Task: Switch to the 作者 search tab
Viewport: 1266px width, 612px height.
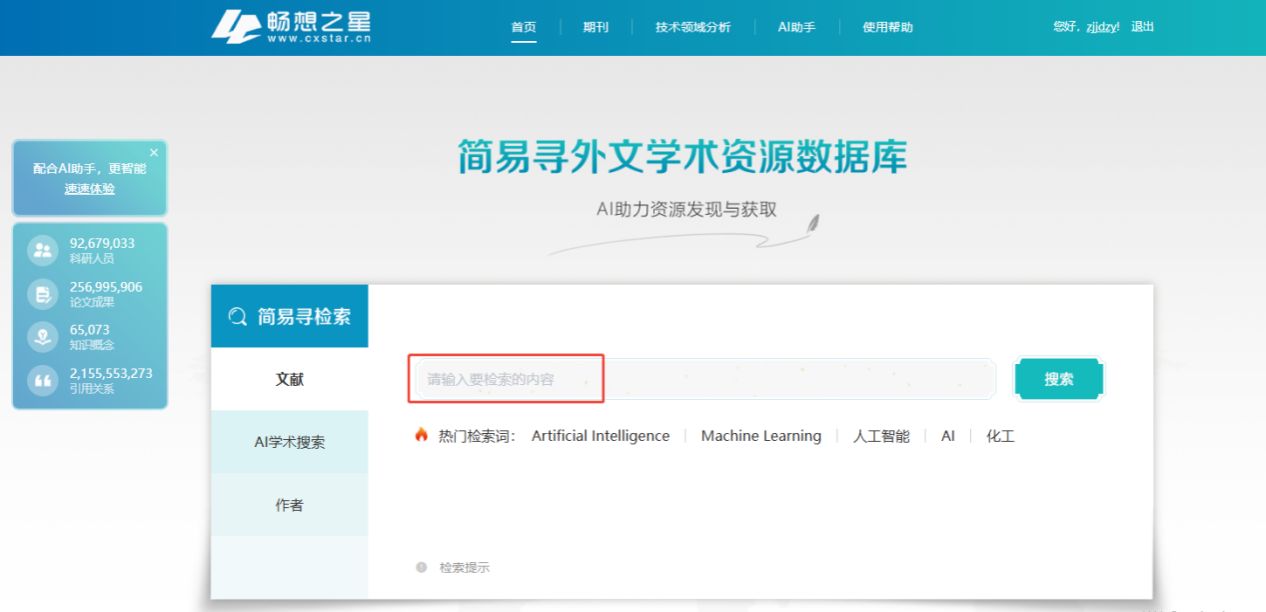Action: (289, 505)
